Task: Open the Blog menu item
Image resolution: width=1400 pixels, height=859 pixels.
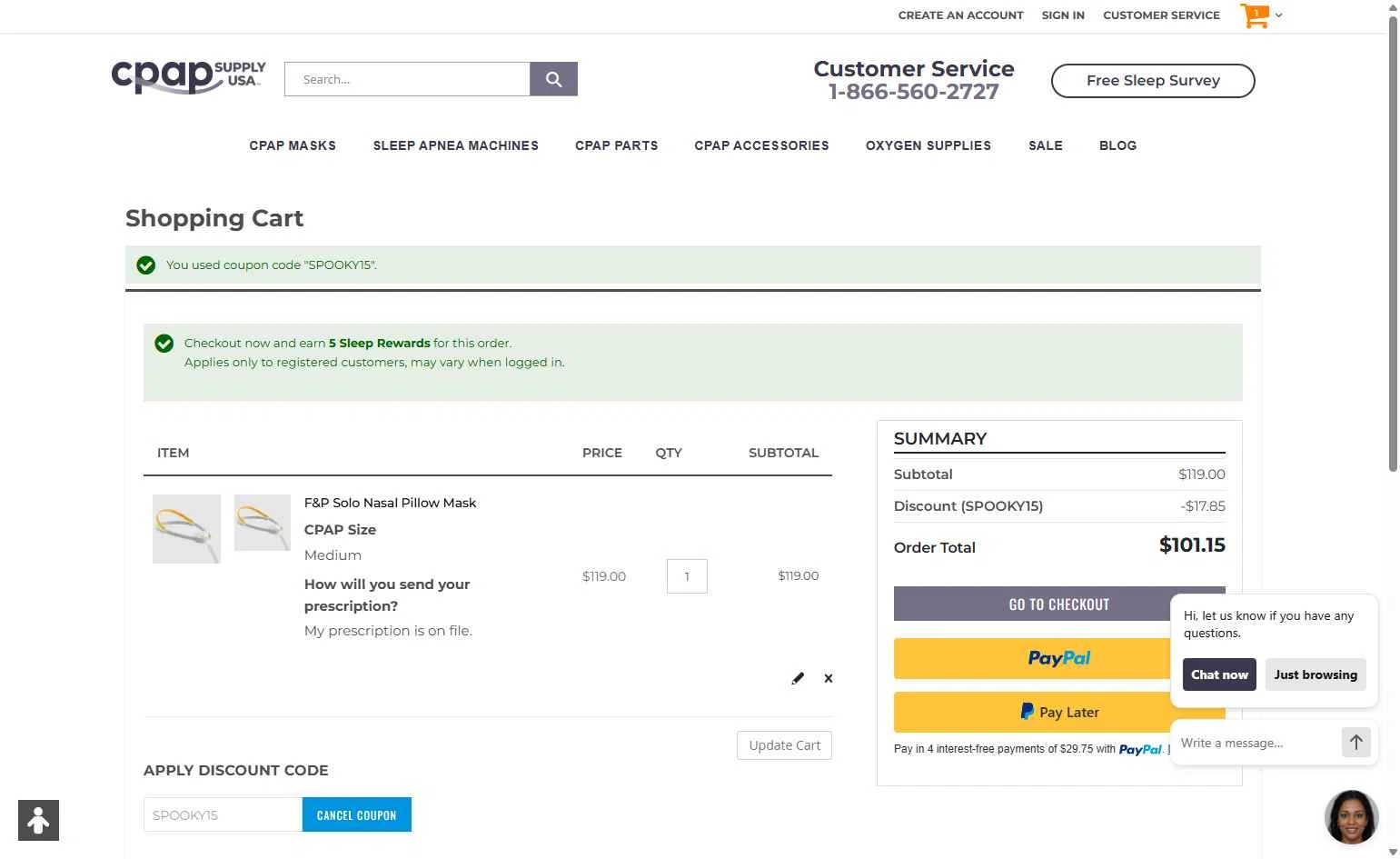Action: (x=1117, y=145)
